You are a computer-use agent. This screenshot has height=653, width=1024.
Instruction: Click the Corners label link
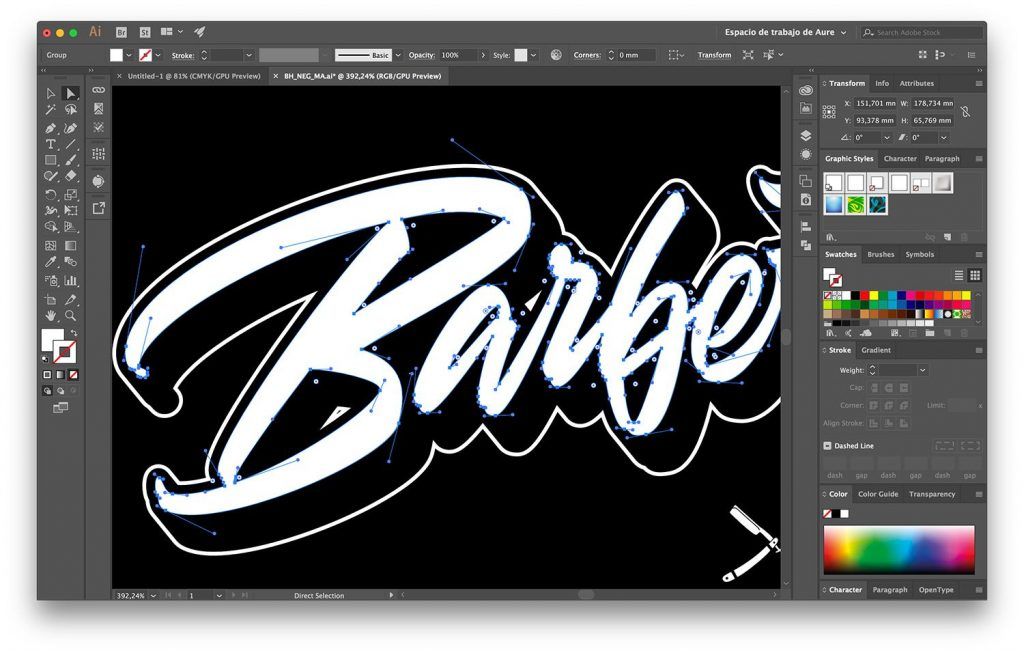587,56
